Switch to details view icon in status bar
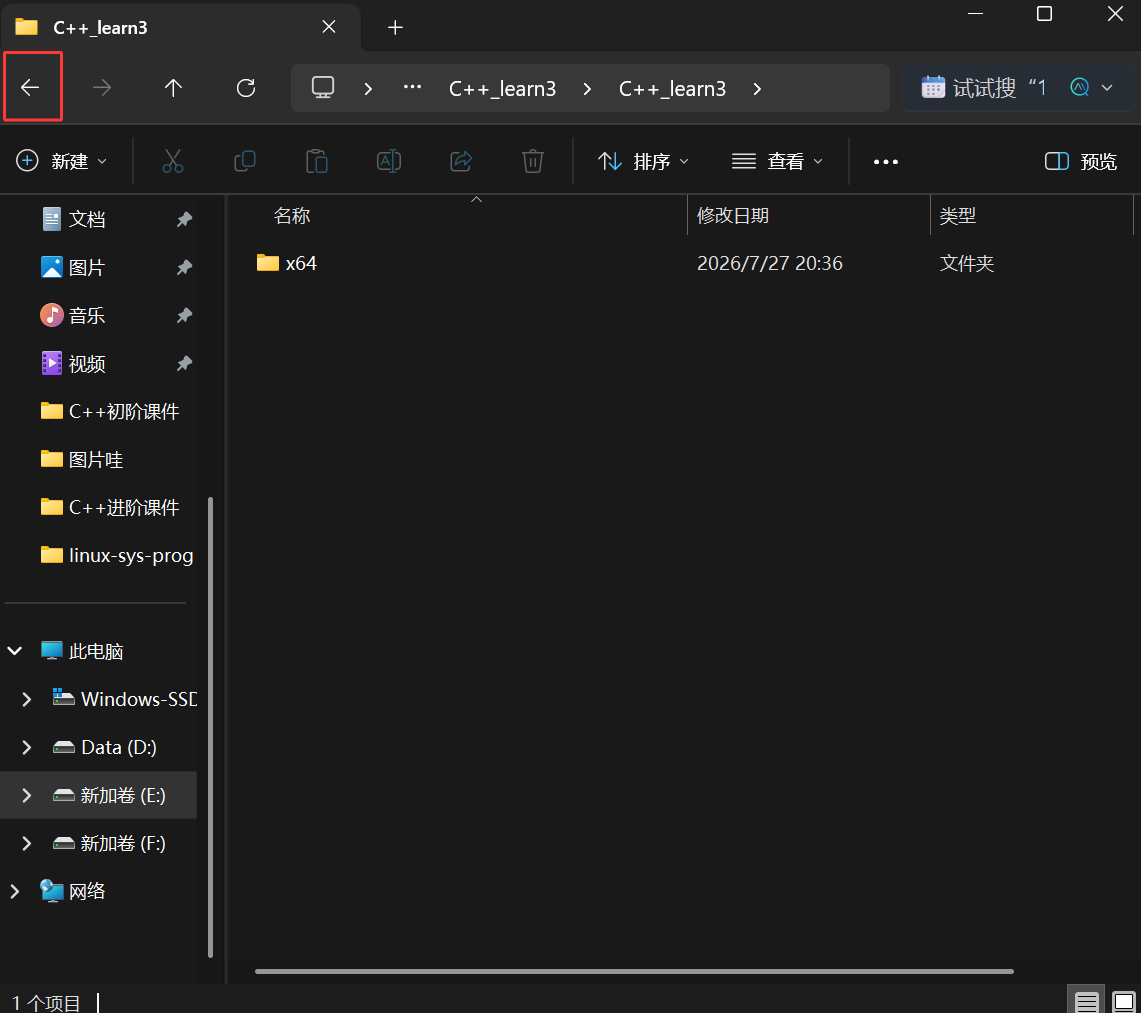This screenshot has width=1141, height=1013. pyautogui.click(x=1086, y=1001)
